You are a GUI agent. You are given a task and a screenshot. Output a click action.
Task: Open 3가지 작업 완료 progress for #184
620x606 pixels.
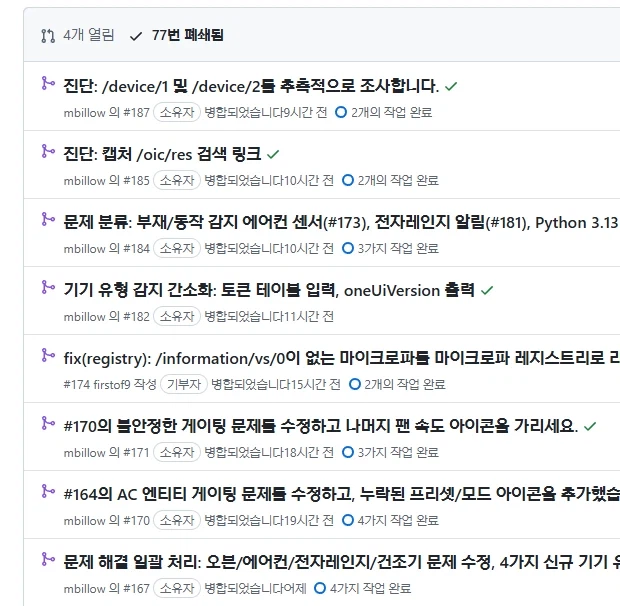point(390,248)
